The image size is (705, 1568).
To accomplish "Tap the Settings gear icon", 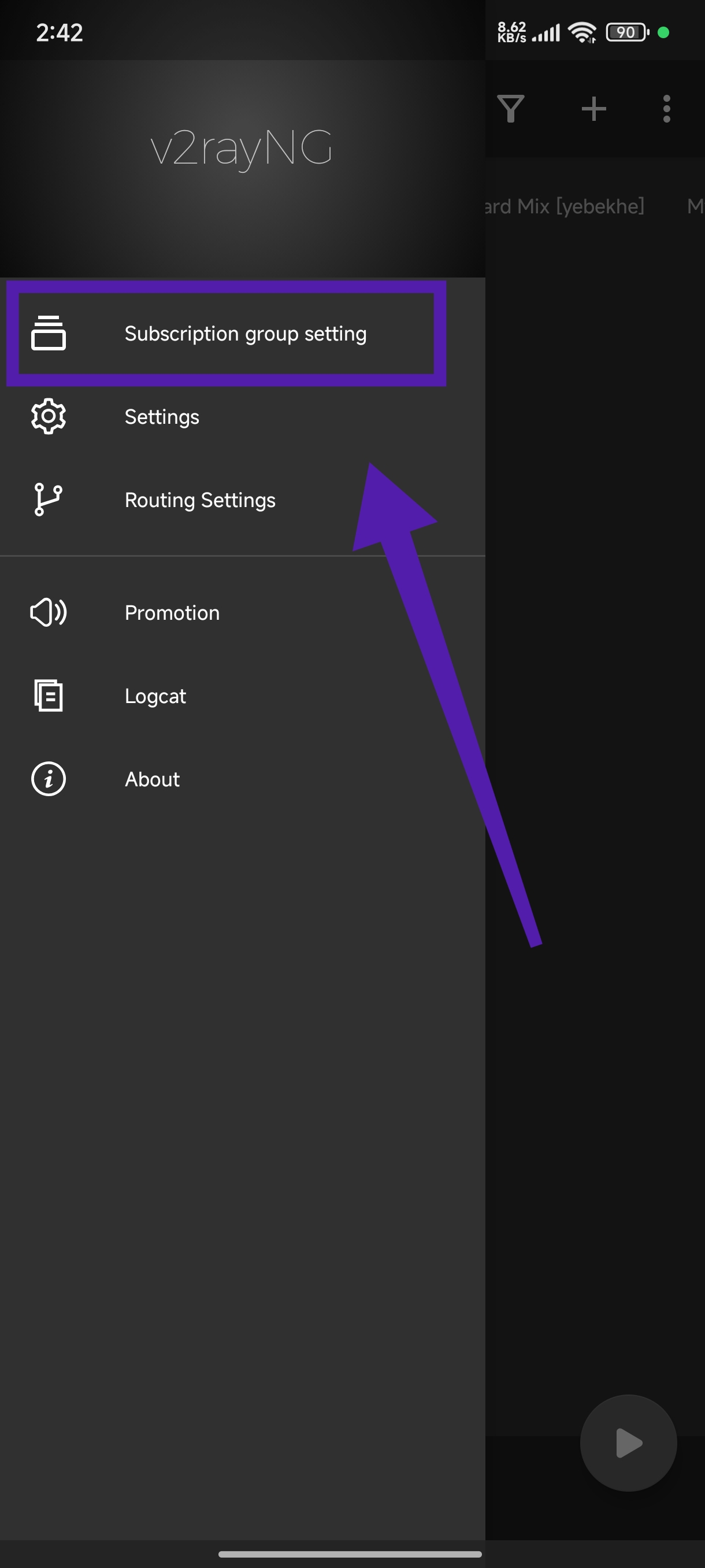I will [x=49, y=416].
